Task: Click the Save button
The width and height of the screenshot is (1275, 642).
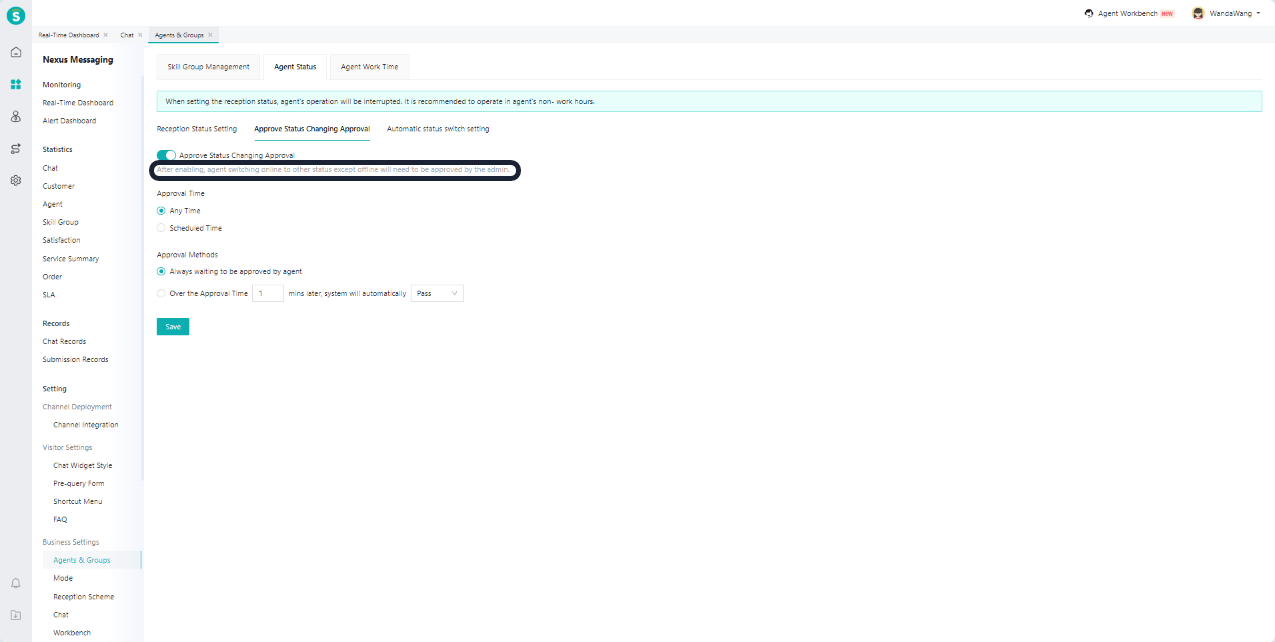Action: click(173, 327)
